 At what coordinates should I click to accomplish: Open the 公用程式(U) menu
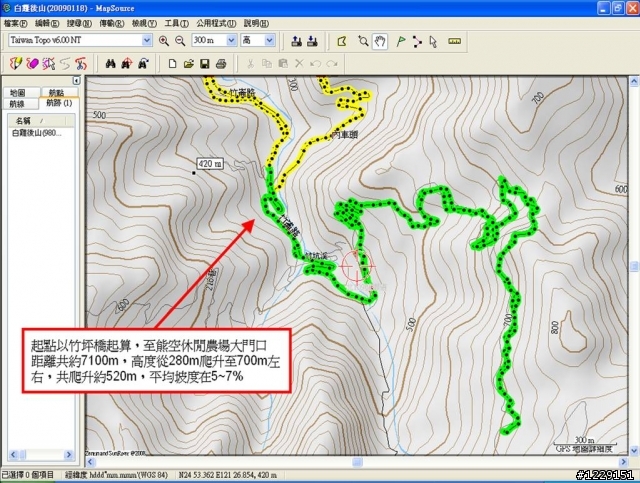(216, 23)
